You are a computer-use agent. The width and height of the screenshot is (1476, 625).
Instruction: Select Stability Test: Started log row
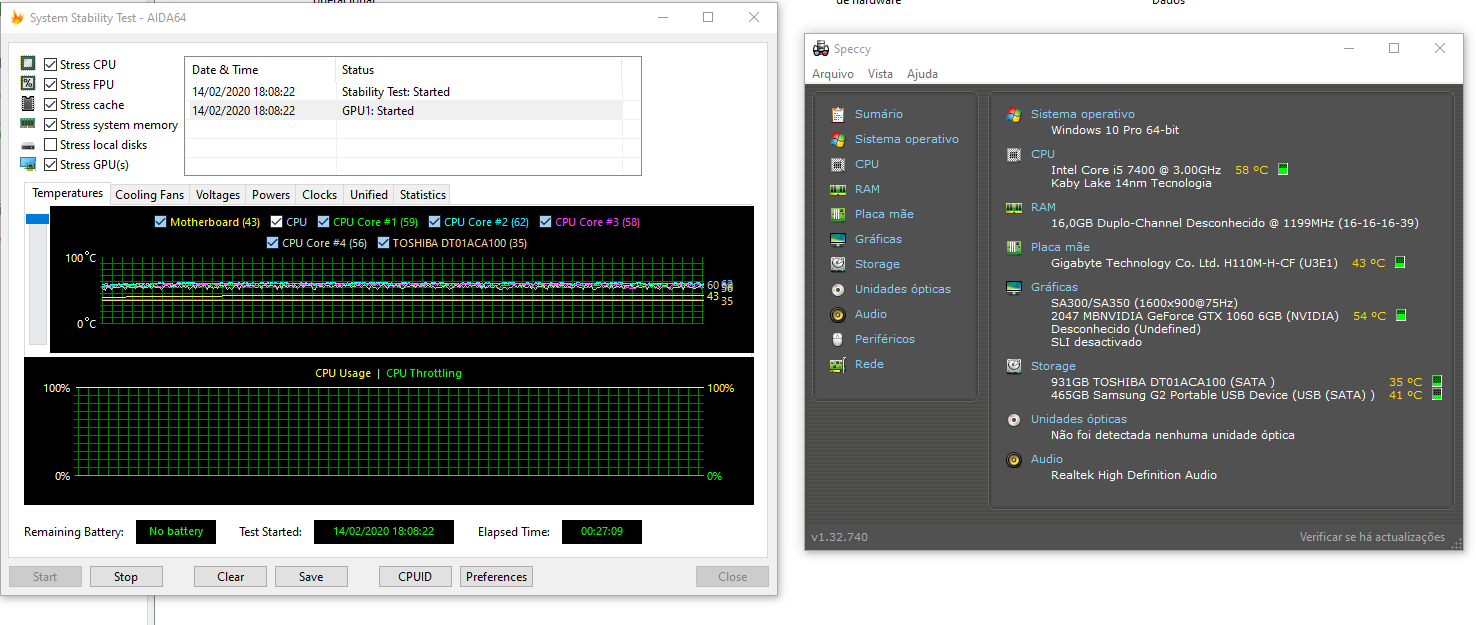pos(404,92)
